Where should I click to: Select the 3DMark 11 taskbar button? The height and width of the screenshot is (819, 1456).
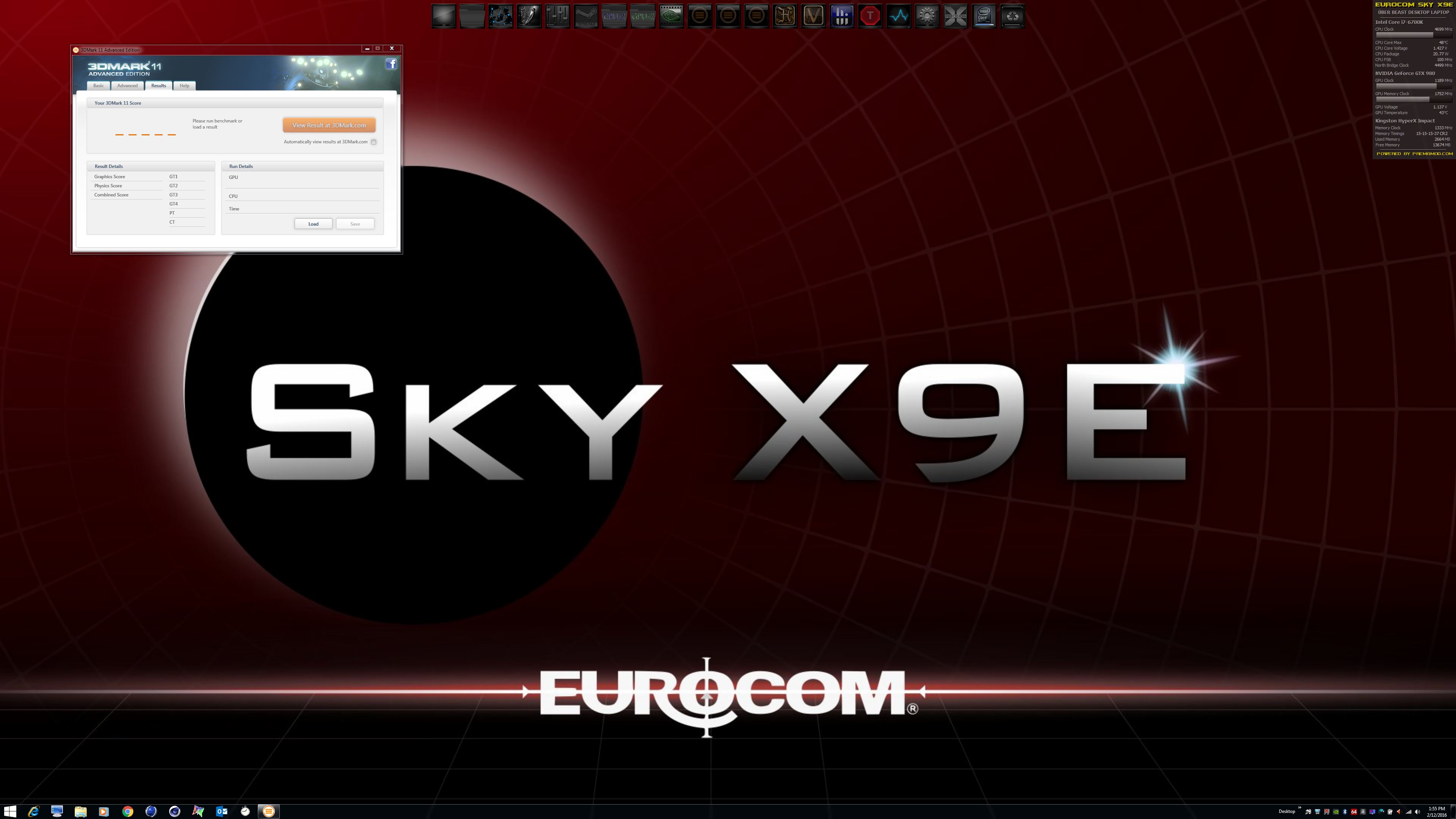[269, 812]
